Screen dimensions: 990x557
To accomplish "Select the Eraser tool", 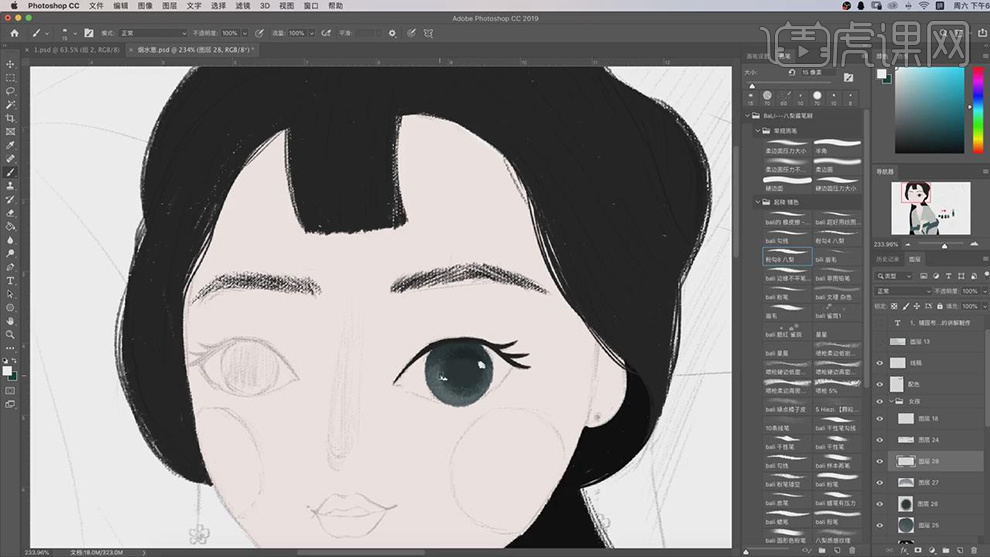I will pyautogui.click(x=10, y=213).
